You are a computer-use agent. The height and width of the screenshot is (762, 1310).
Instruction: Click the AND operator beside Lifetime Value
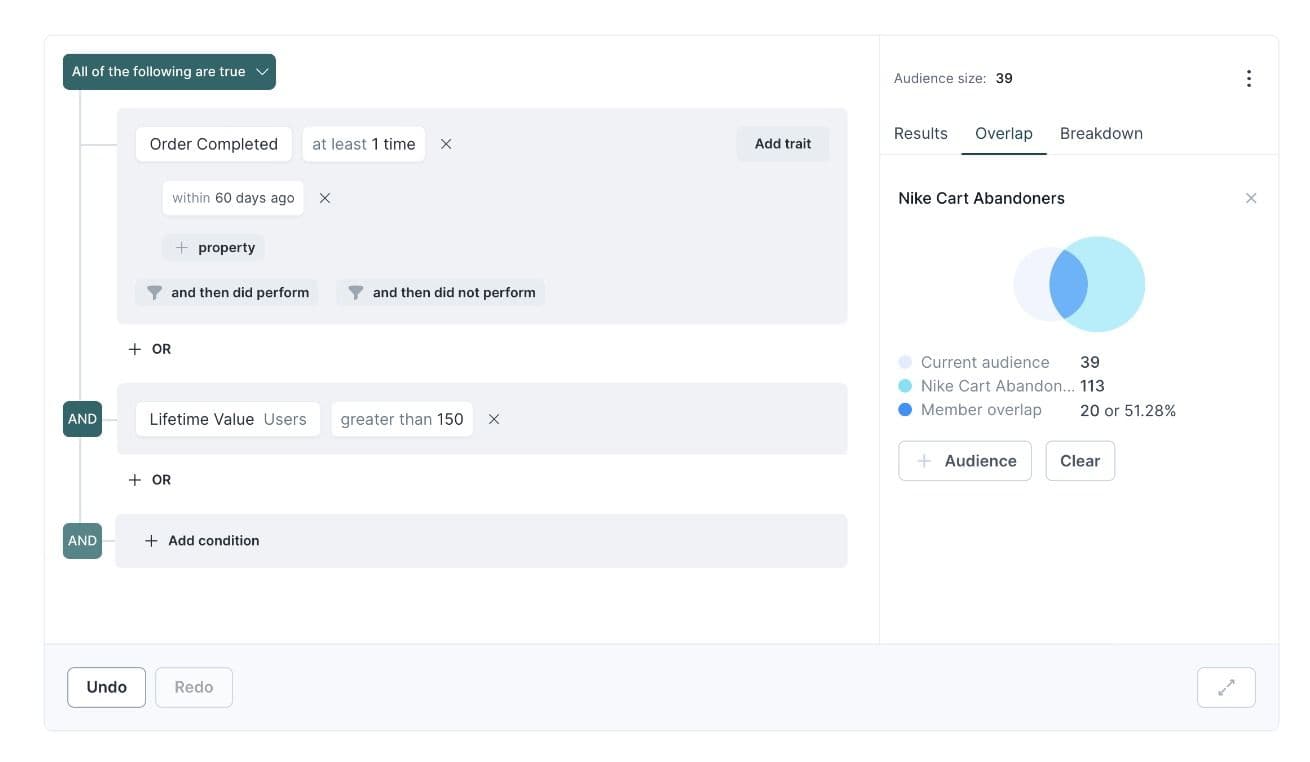point(82,419)
